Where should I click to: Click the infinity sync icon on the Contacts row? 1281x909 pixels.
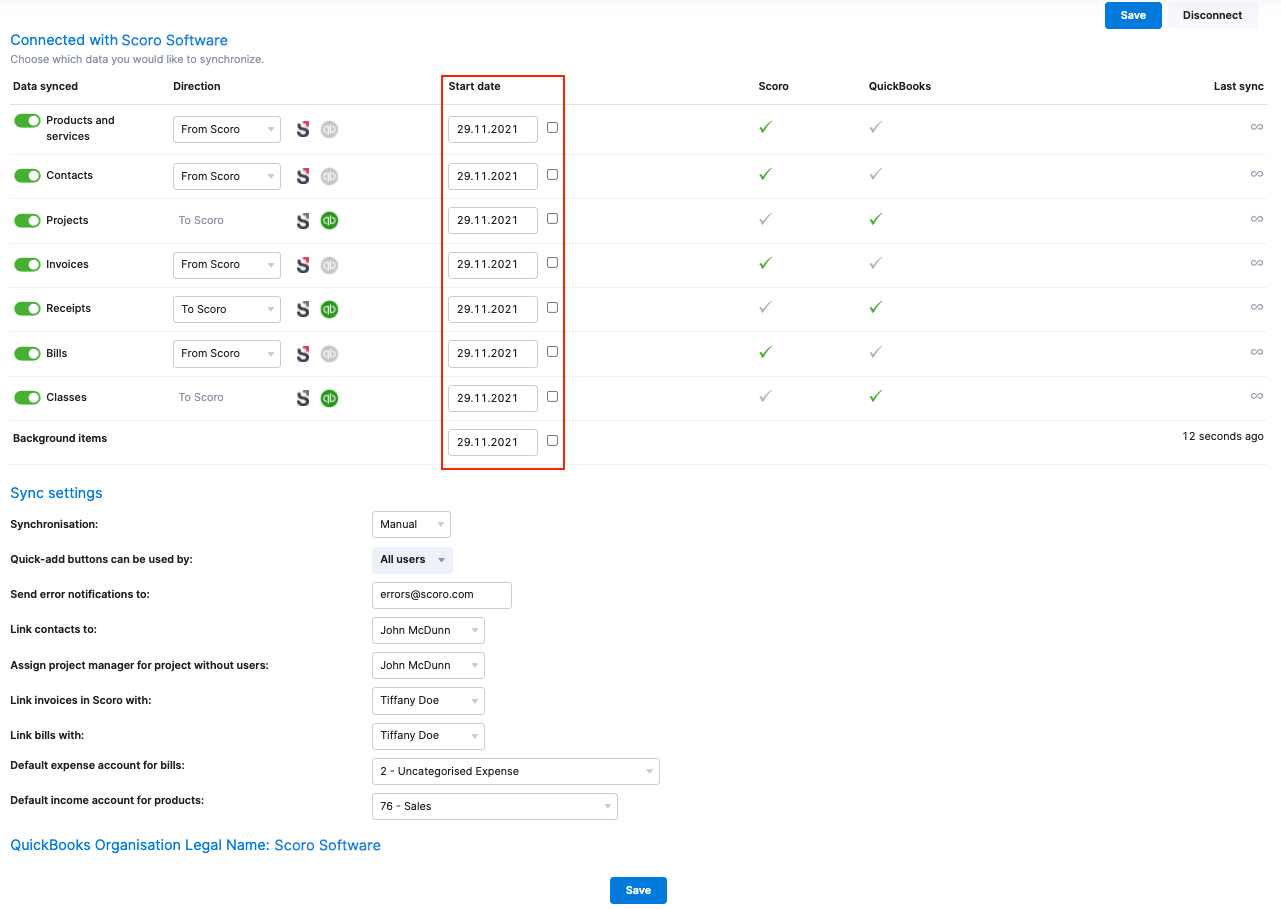pyautogui.click(x=1257, y=174)
